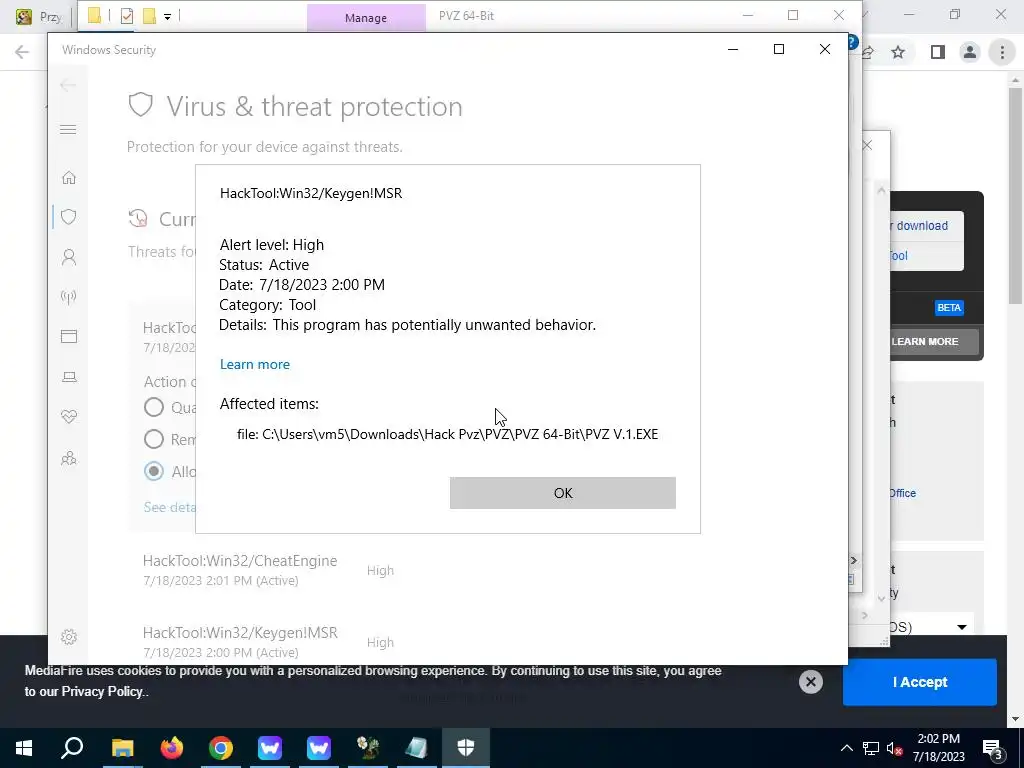This screenshot has height=768, width=1024.
Task: Open Family options icon in sidebar
Action: [x=69, y=458]
